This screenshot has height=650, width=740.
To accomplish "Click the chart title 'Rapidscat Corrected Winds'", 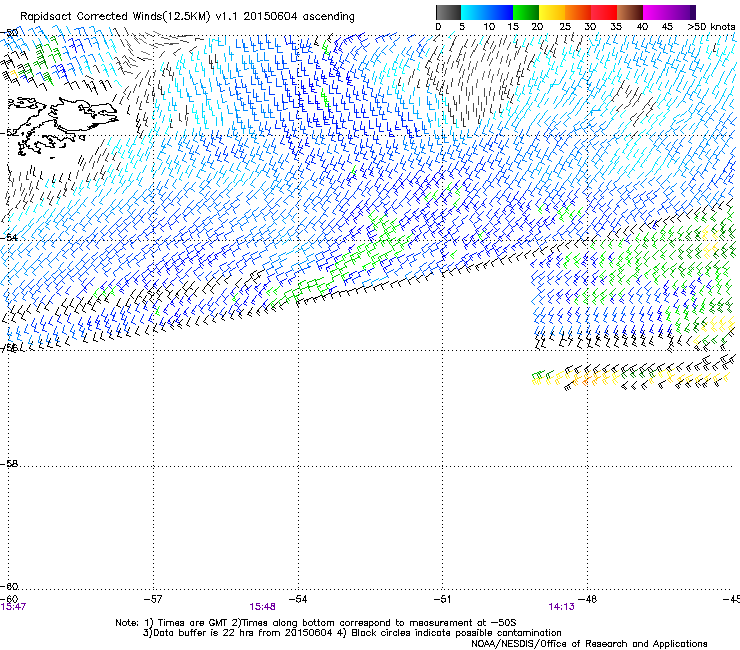I will pos(91,17).
